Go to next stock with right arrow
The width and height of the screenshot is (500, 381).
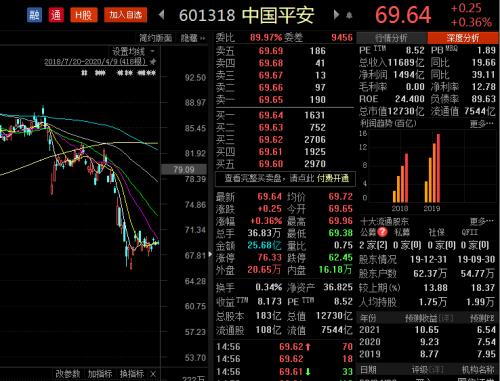[x=336, y=15]
